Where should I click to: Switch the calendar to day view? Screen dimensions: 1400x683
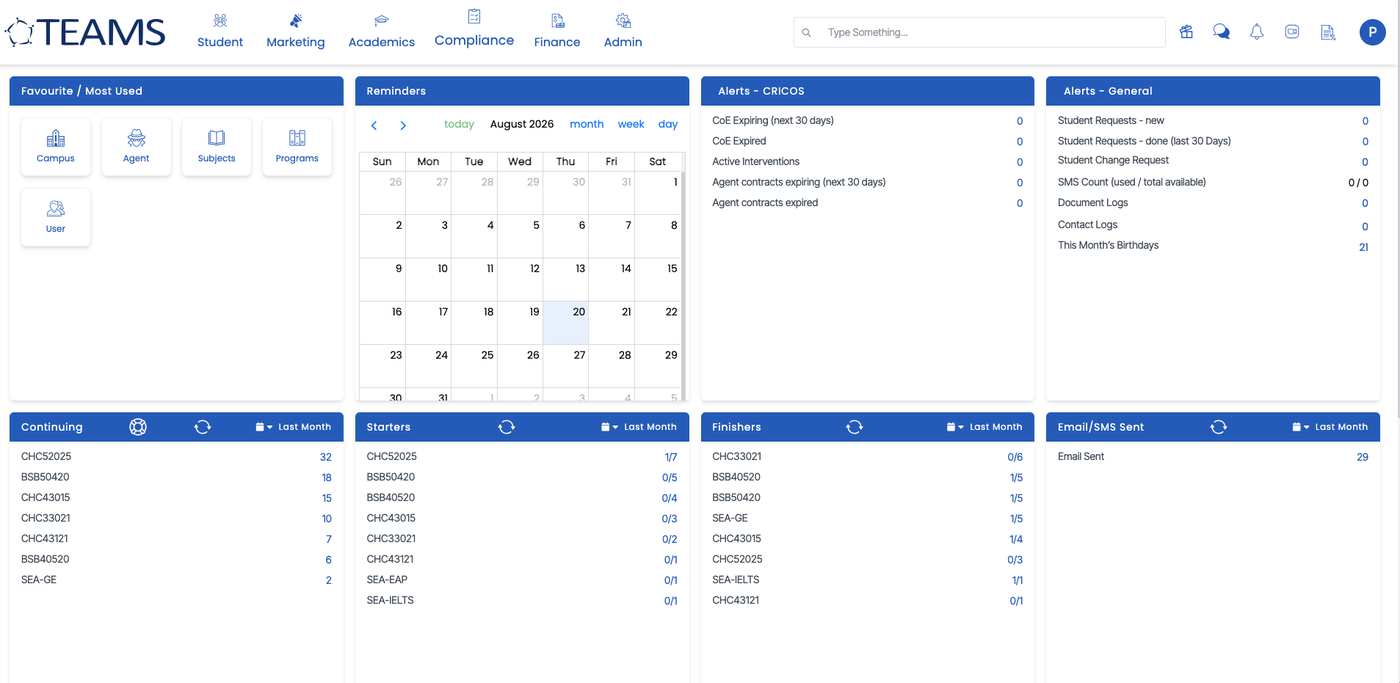tap(668, 124)
